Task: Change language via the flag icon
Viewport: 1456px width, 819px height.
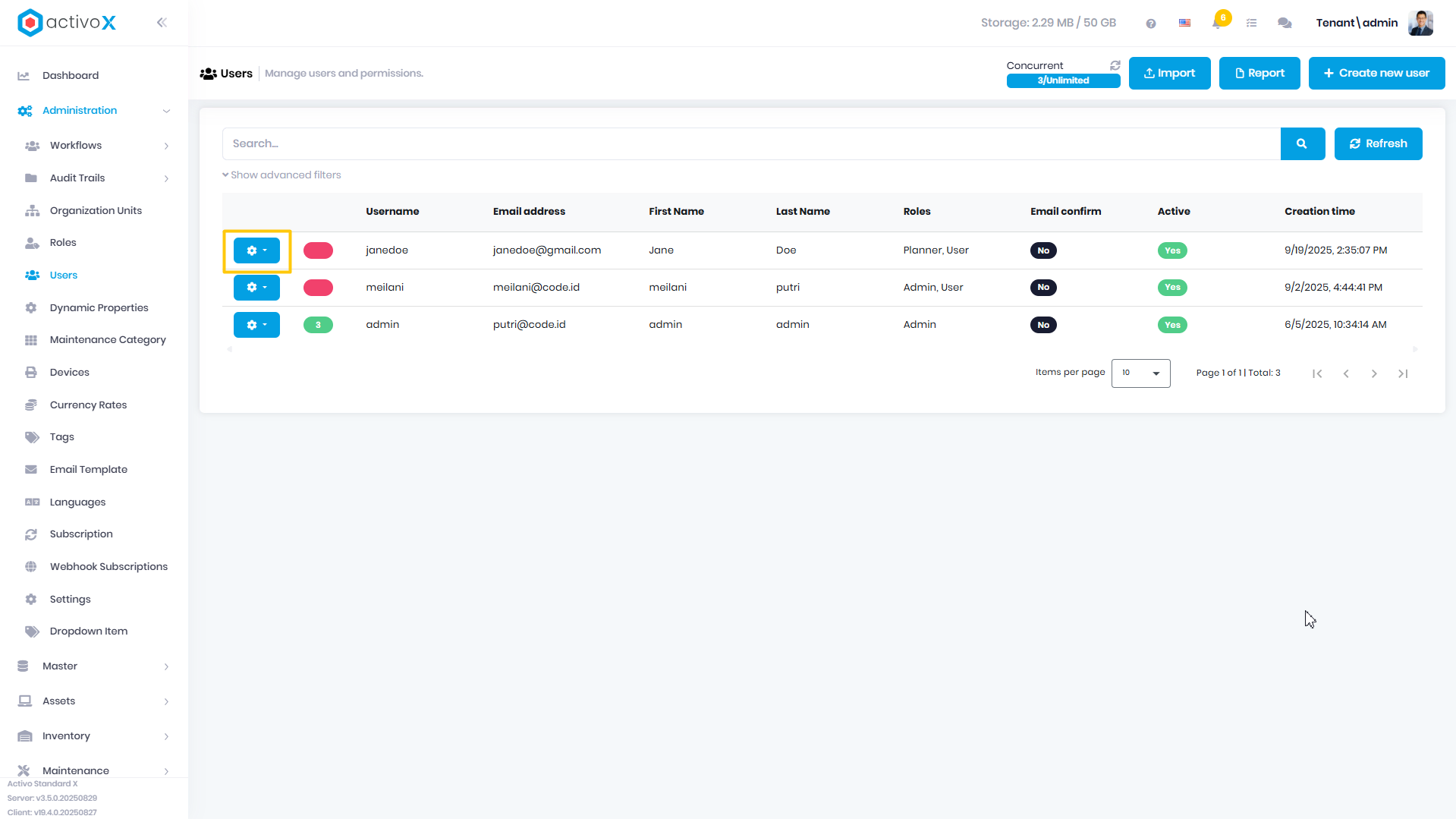Action: [x=1184, y=24]
